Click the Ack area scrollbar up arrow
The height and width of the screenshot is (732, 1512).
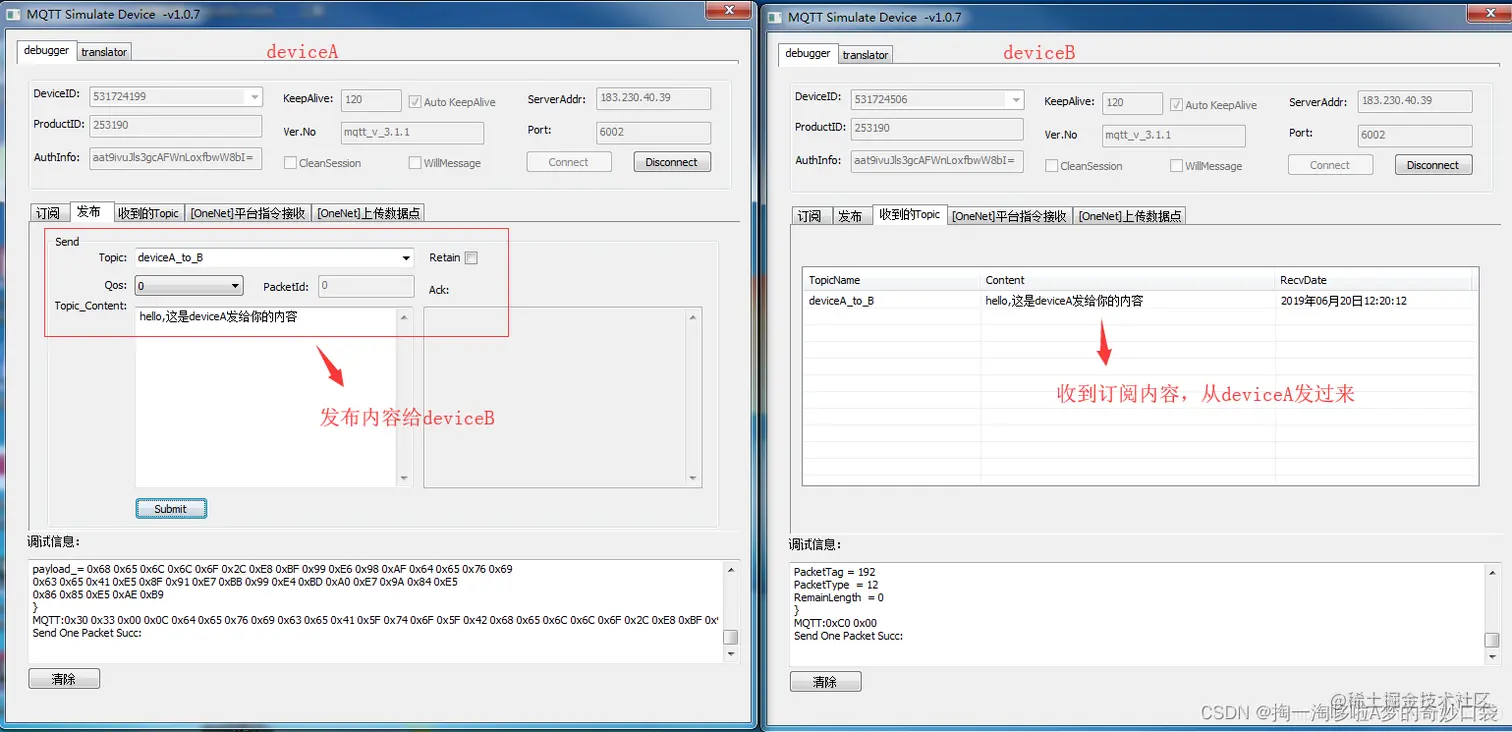tap(693, 317)
